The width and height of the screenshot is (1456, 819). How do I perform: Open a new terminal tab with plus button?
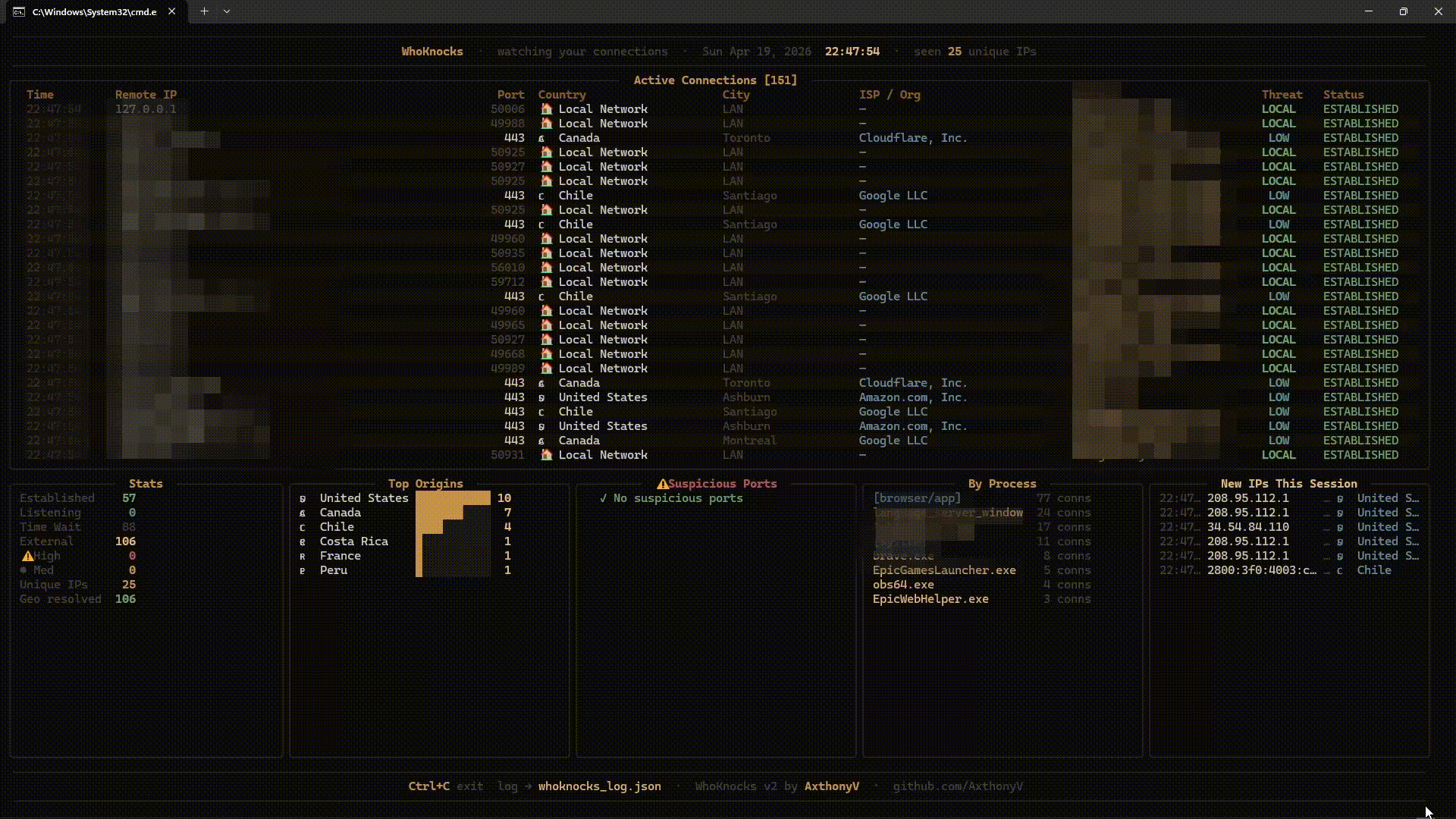pyautogui.click(x=204, y=11)
